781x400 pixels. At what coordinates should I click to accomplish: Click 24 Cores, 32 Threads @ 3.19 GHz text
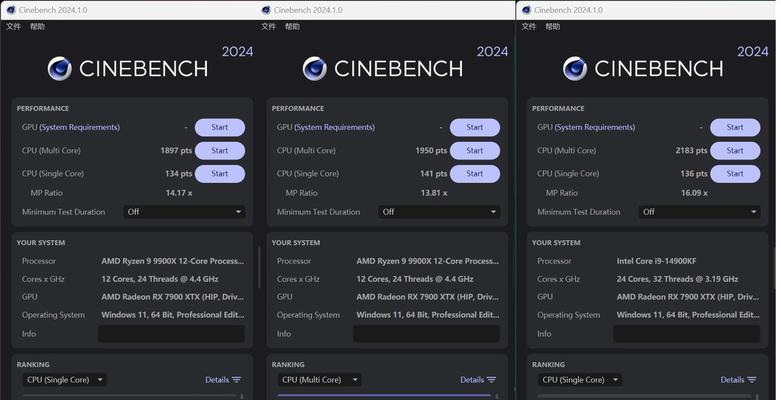tap(677, 279)
